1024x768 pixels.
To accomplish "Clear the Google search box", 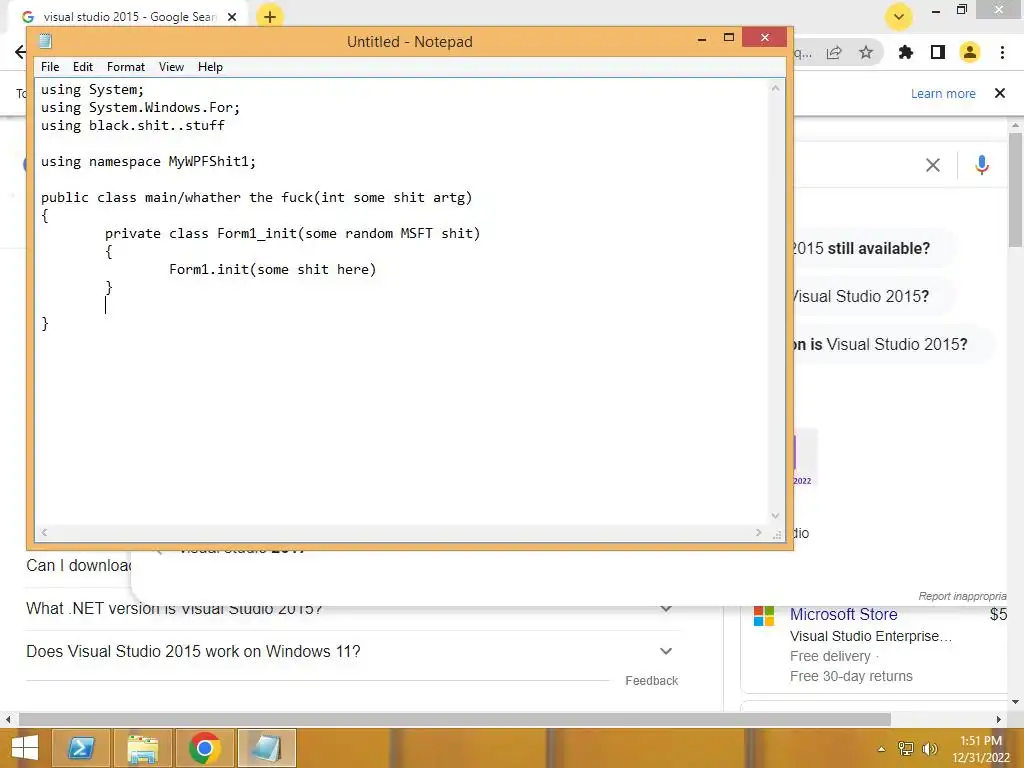I will tap(933, 165).
